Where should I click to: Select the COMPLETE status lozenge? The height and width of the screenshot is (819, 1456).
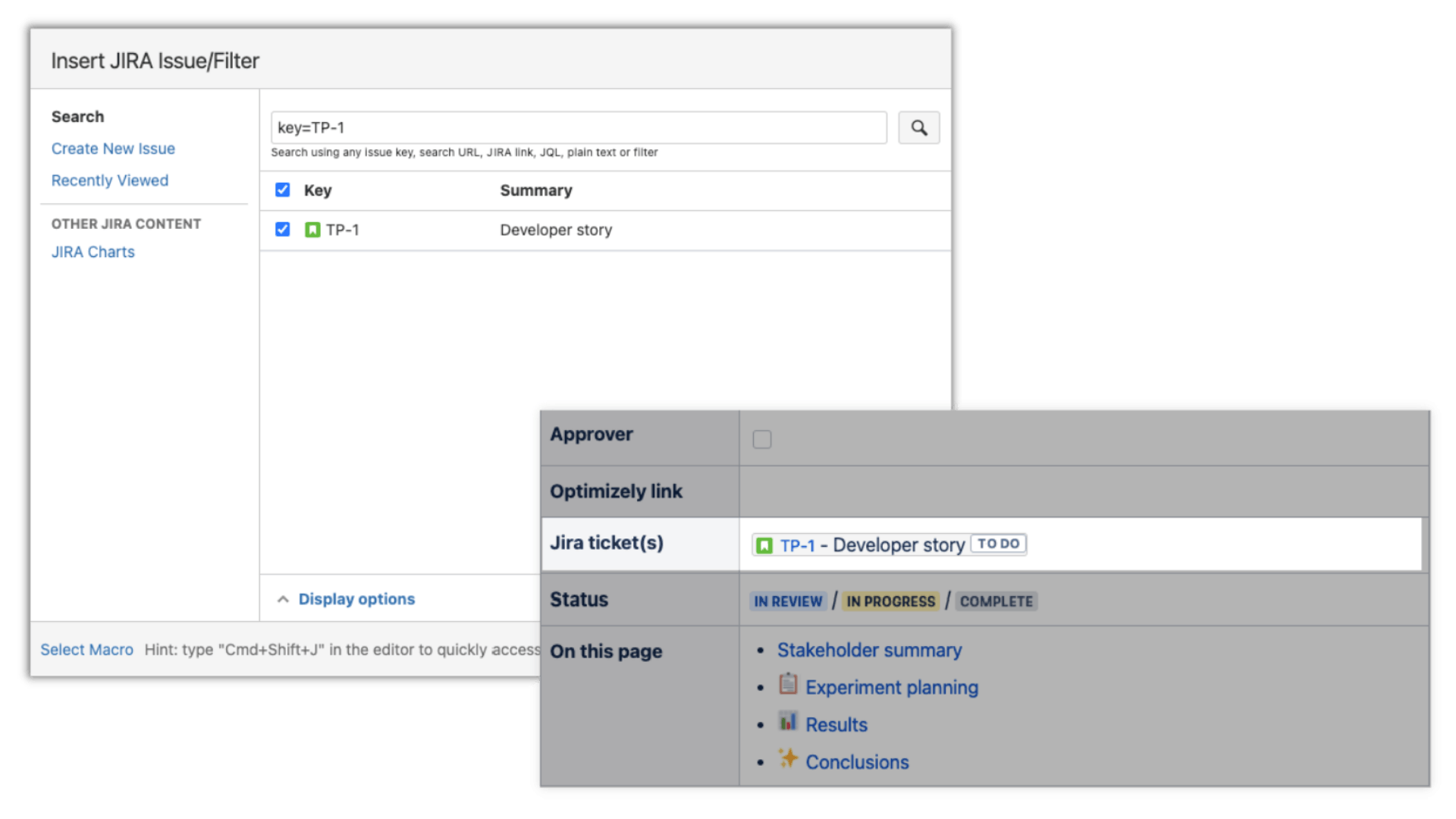[996, 601]
